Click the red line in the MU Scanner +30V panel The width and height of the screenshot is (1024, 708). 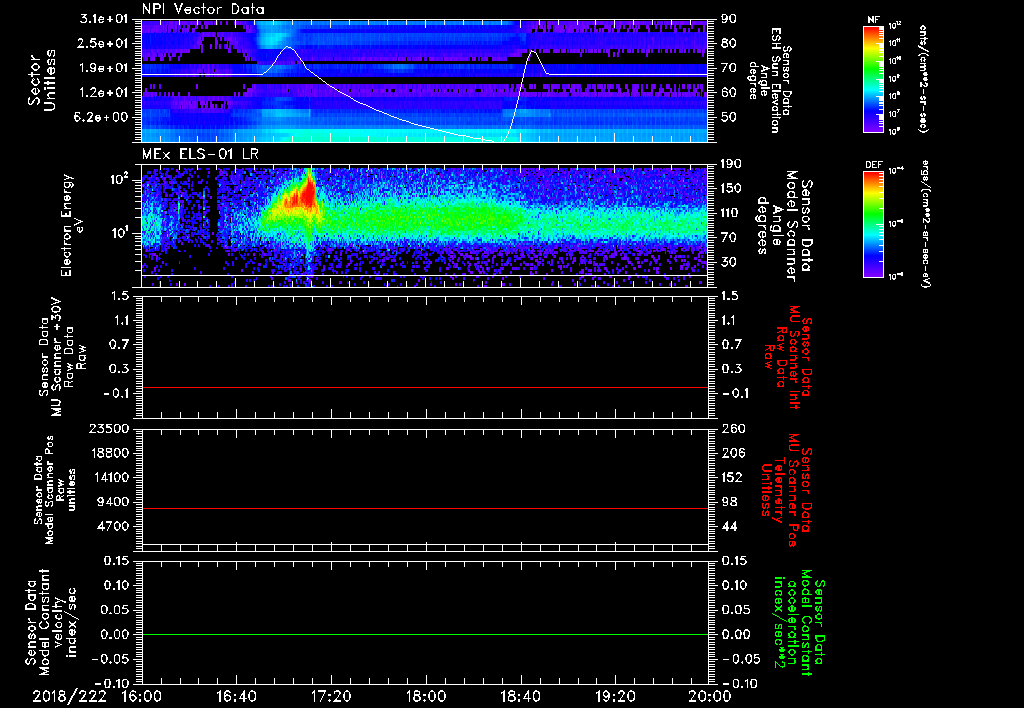coord(425,387)
